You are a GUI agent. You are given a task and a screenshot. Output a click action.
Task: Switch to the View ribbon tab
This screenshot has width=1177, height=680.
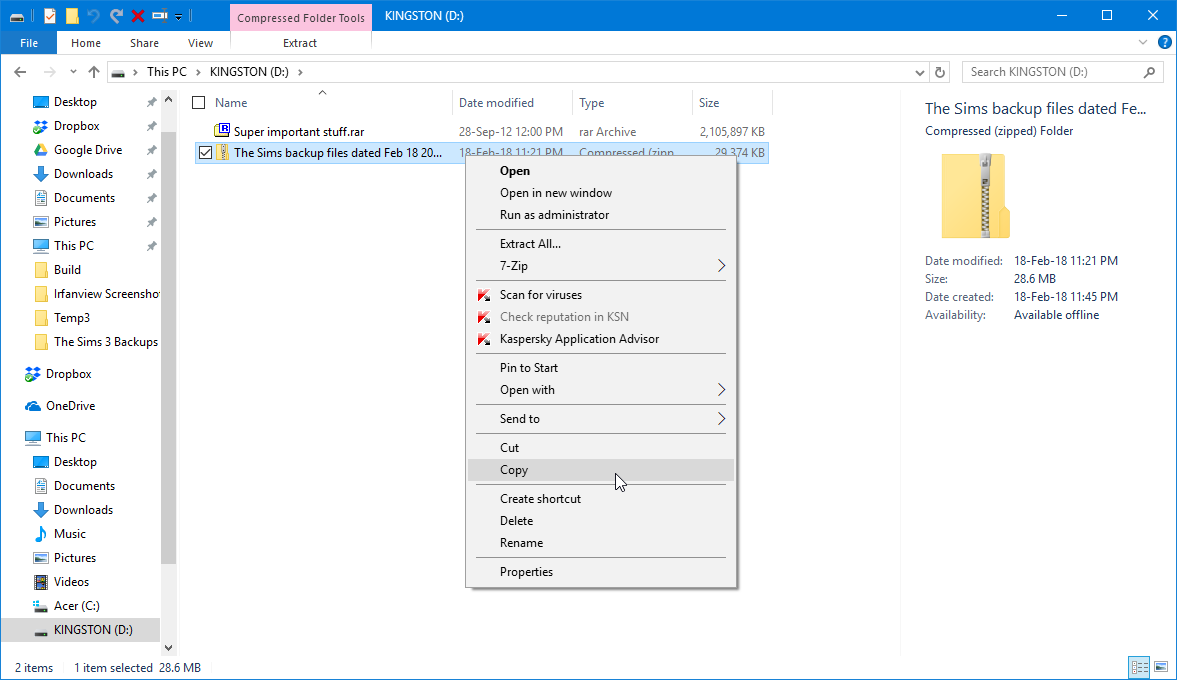click(200, 43)
